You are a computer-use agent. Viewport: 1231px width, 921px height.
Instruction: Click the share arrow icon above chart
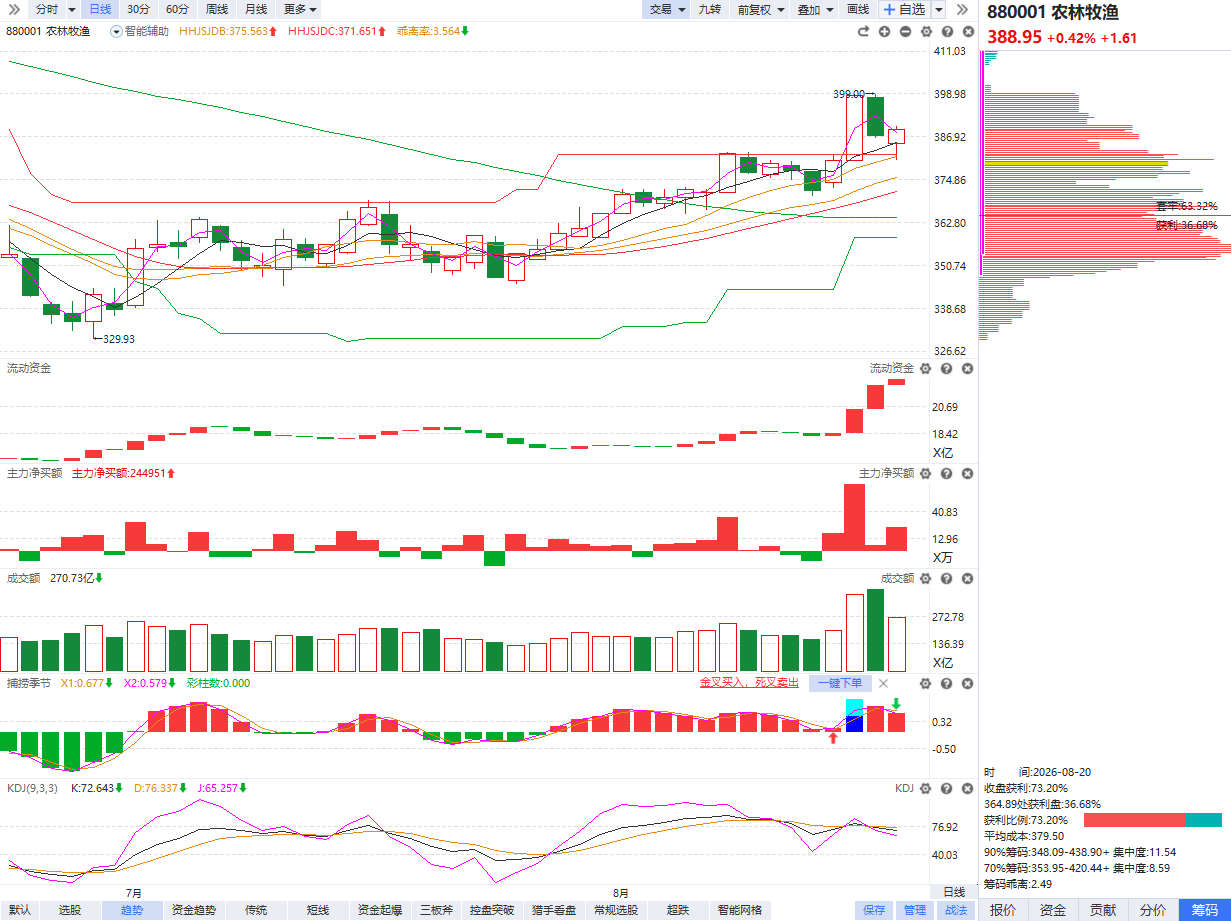pos(863,31)
